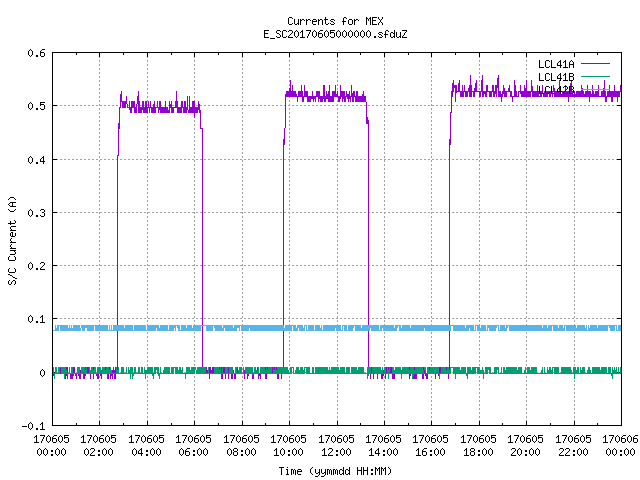The height and width of the screenshot is (480, 640).
Task: Click the 0.4 y-axis tick label
Action: 36,160
